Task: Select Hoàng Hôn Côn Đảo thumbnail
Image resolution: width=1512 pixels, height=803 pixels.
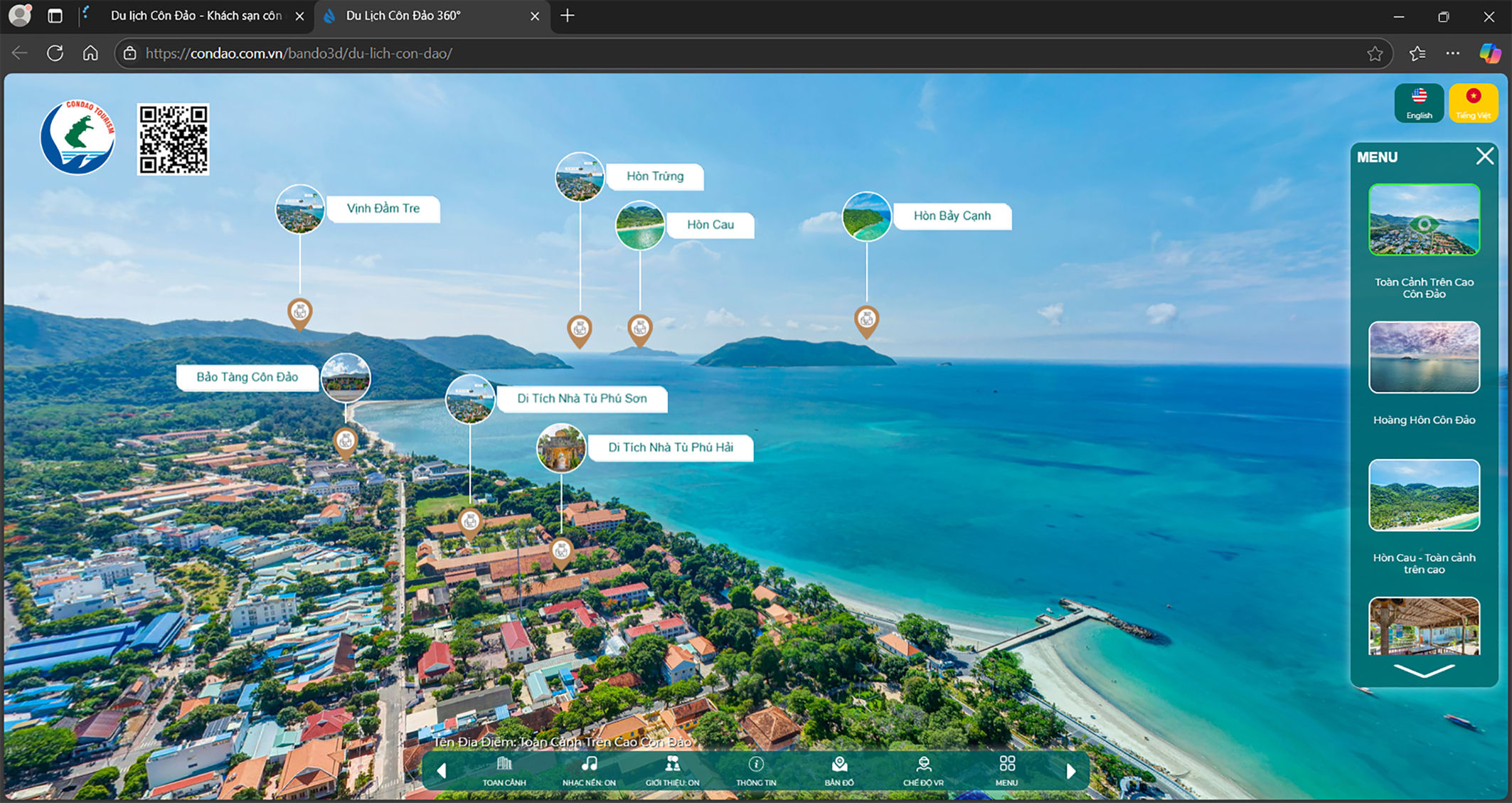Action: coord(1424,357)
